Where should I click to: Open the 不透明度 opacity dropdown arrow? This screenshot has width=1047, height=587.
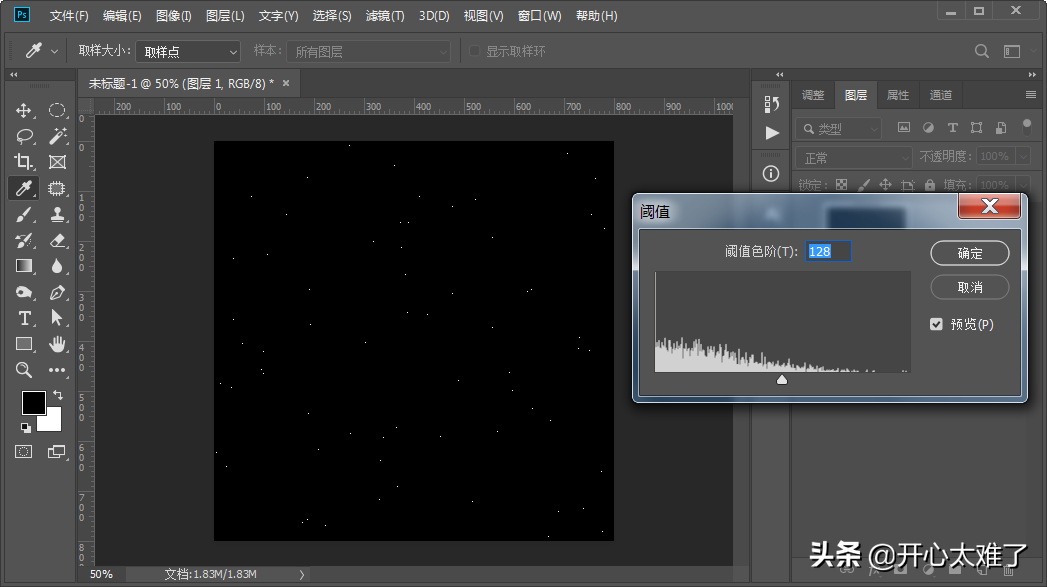[x=1023, y=156]
